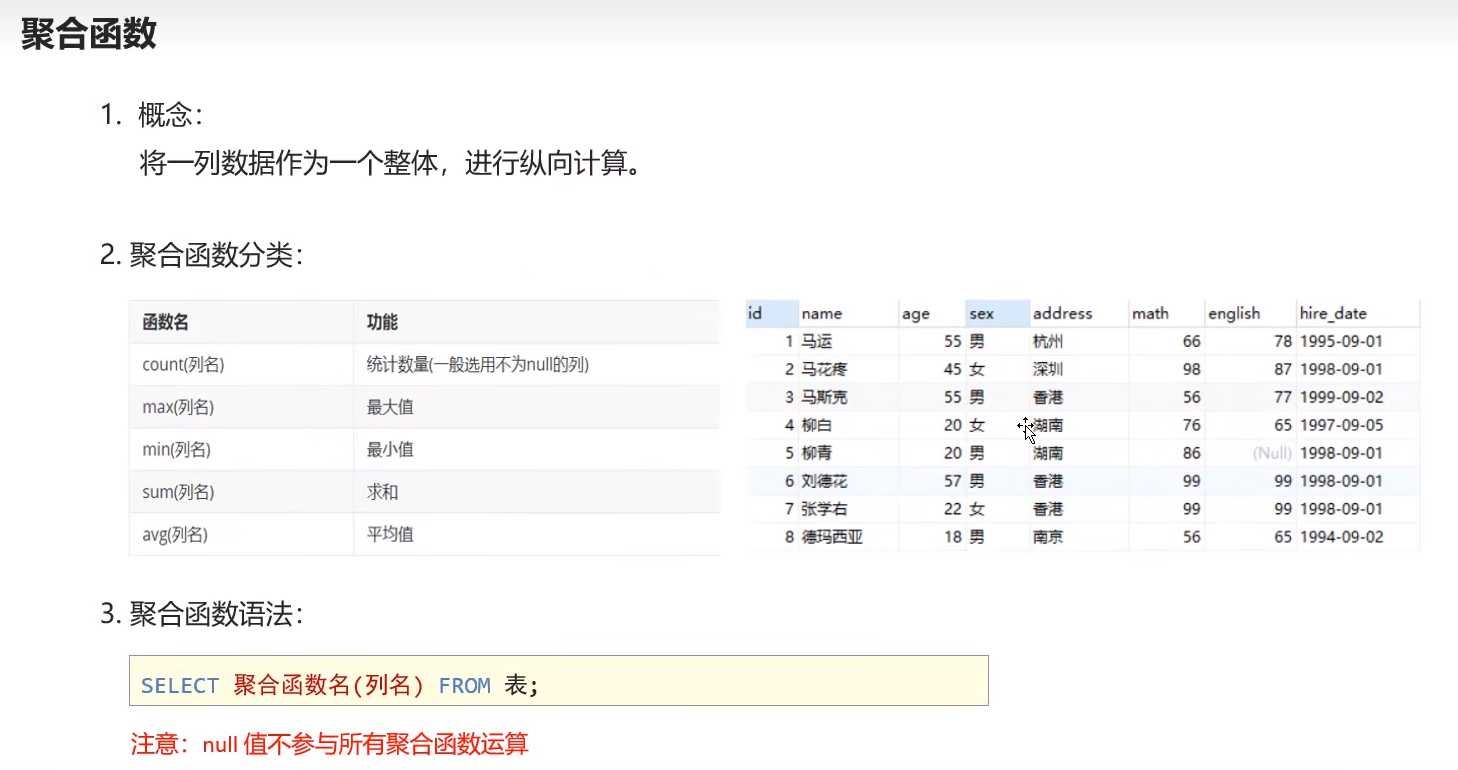
Task: Click the hire date 1994-09-02 cell
Action: [1341, 537]
